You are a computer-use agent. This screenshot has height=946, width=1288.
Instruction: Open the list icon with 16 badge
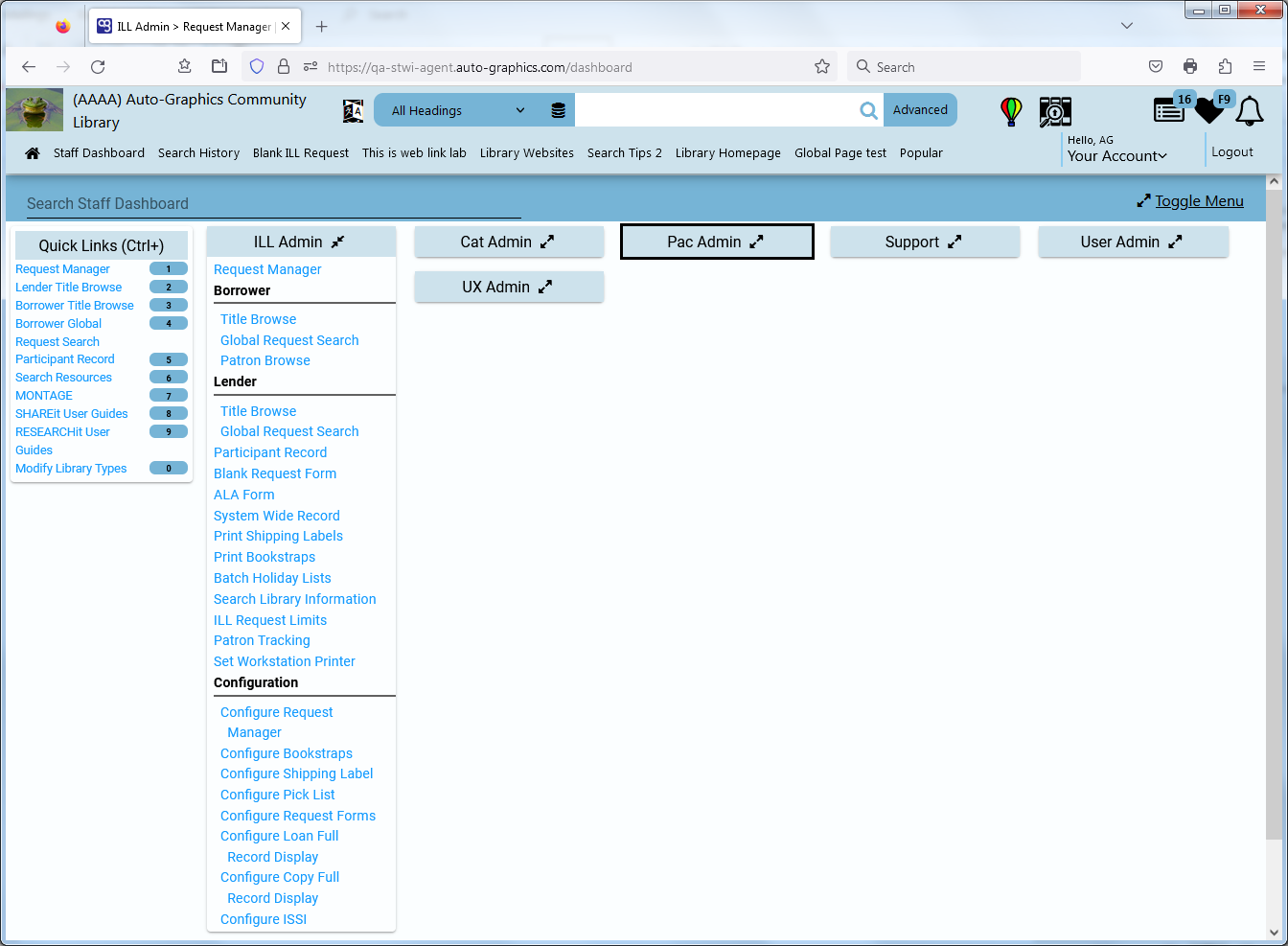(1169, 110)
